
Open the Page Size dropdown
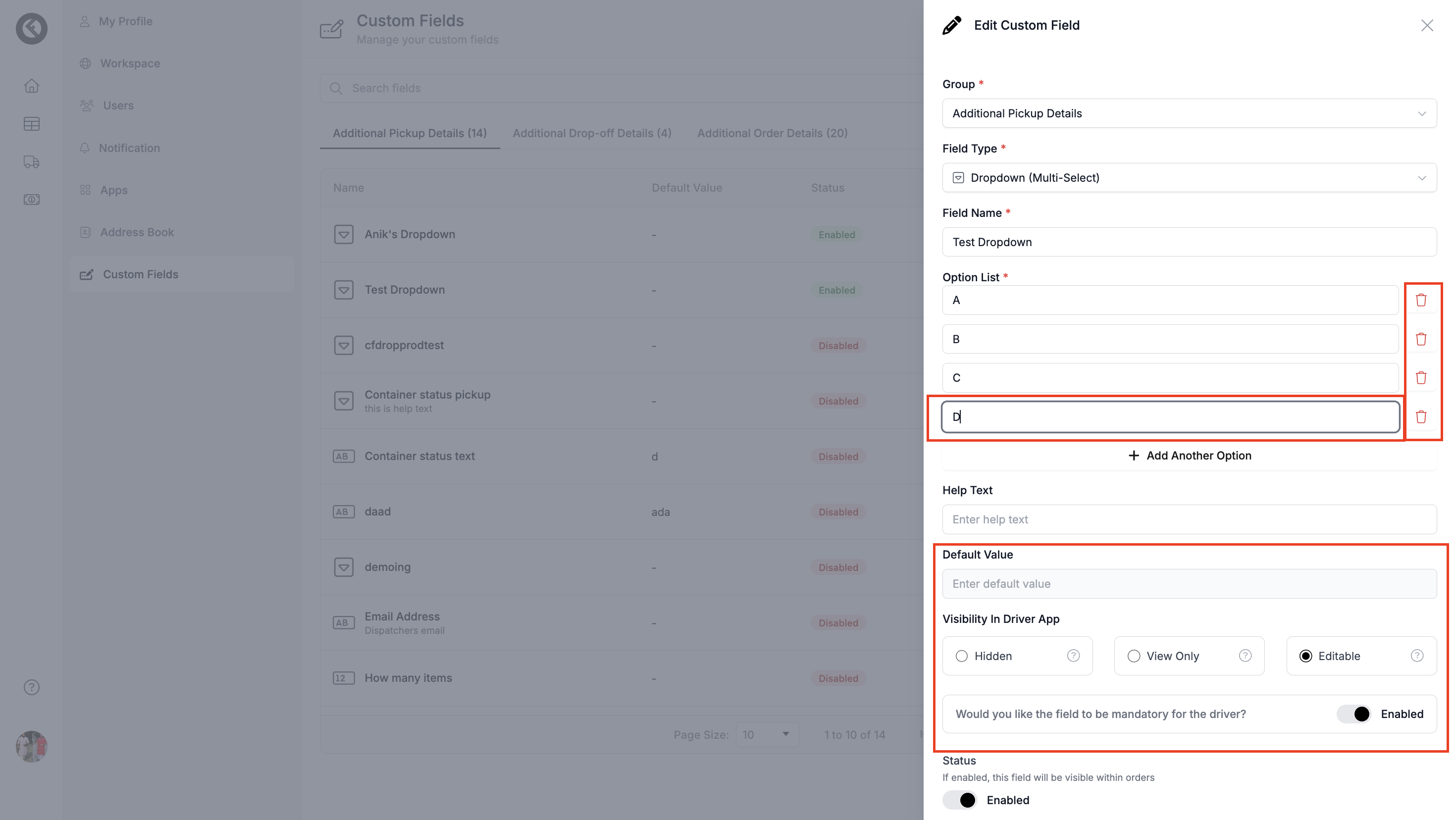pyautogui.click(x=767, y=735)
